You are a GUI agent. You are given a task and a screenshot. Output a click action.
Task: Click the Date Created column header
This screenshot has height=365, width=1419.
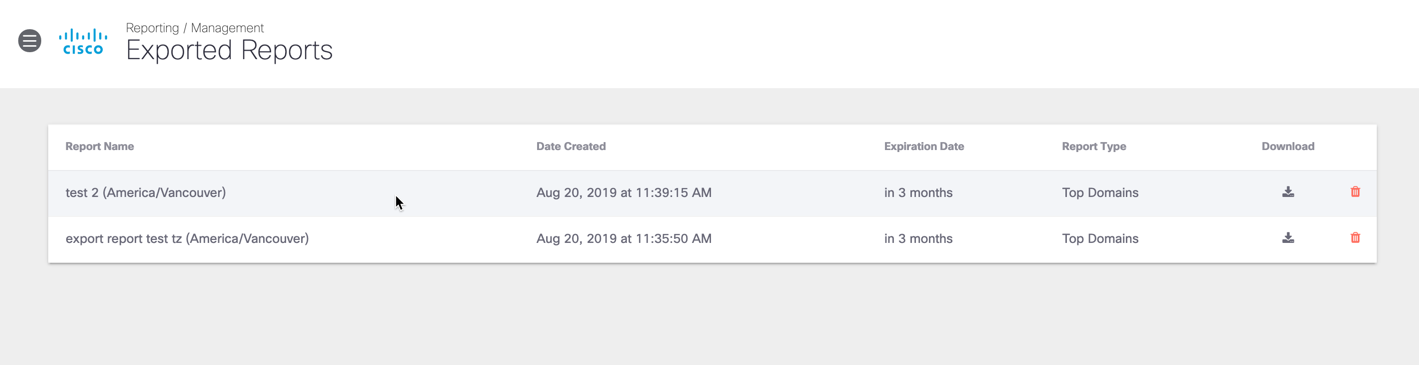tap(571, 146)
